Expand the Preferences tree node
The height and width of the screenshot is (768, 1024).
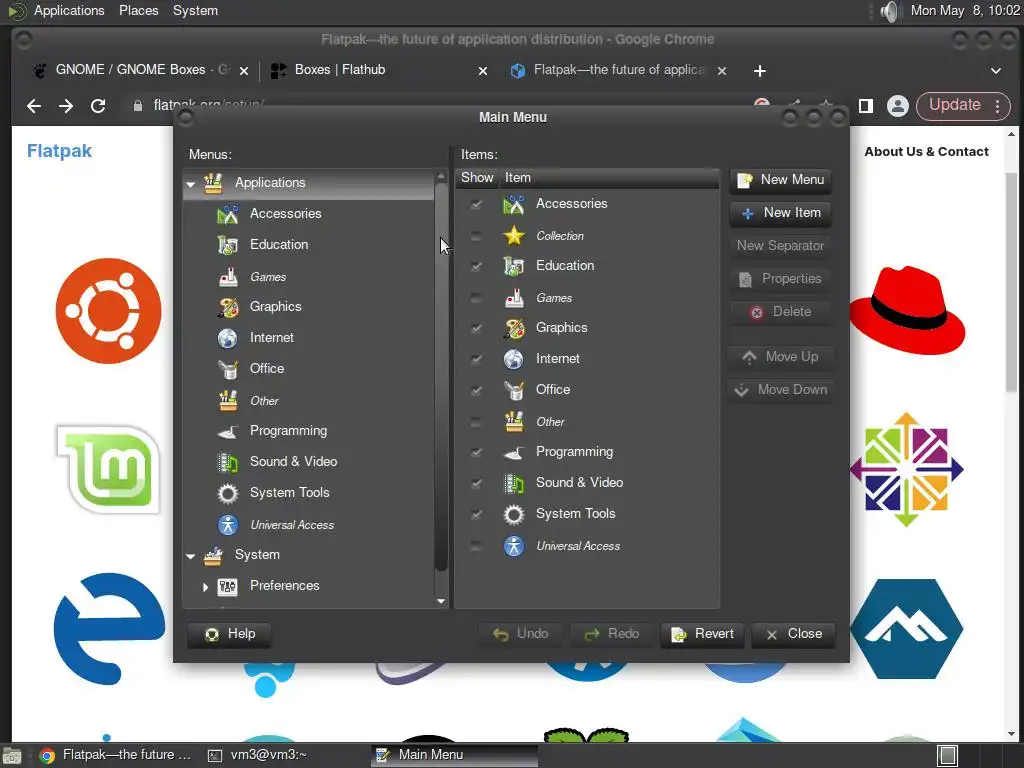[x=205, y=586]
